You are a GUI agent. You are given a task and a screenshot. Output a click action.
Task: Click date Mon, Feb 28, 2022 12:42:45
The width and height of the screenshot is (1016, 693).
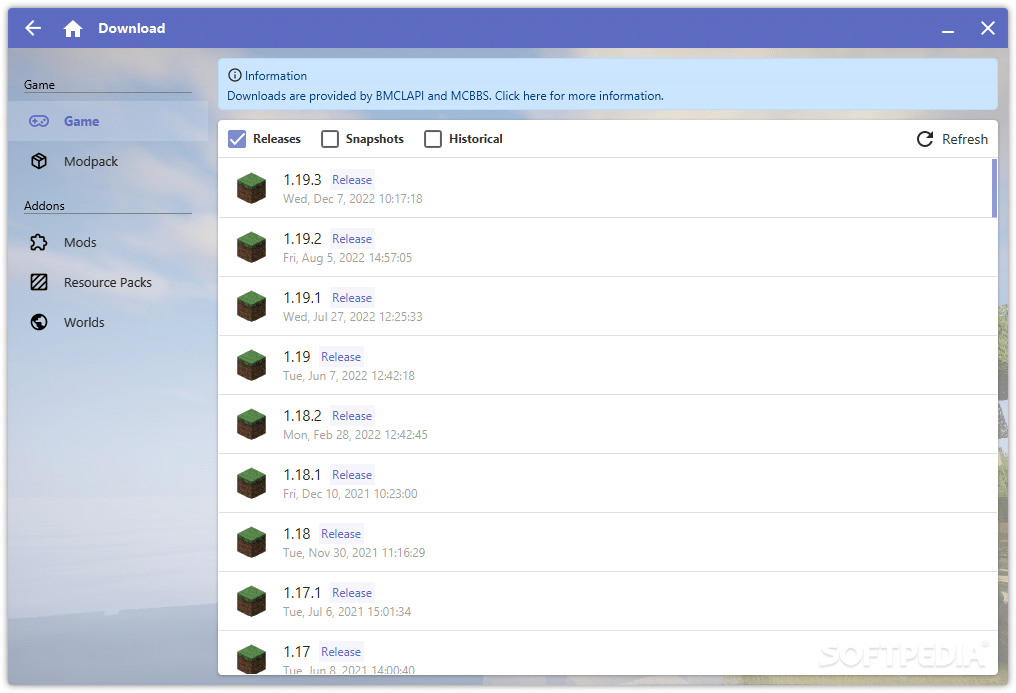click(x=355, y=435)
